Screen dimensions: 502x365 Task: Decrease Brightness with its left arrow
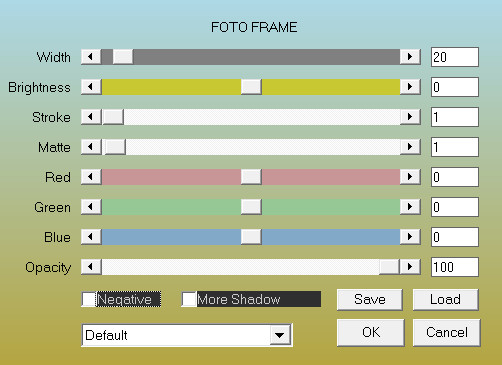91,87
